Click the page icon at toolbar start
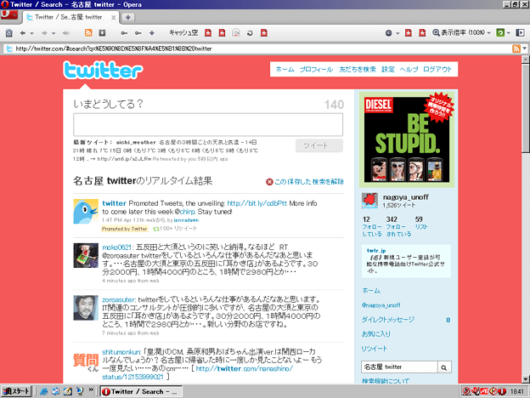530x398 pixels. tap(9, 33)
